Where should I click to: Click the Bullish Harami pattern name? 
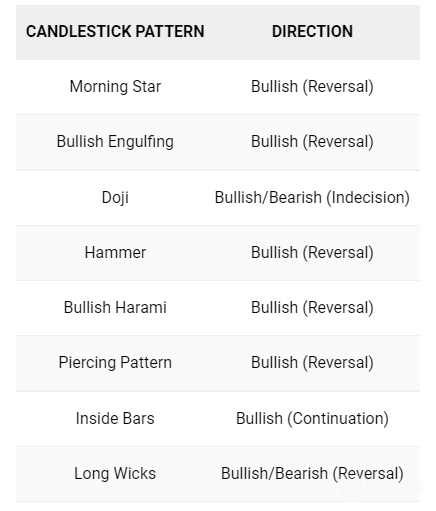tap(115, 307)
